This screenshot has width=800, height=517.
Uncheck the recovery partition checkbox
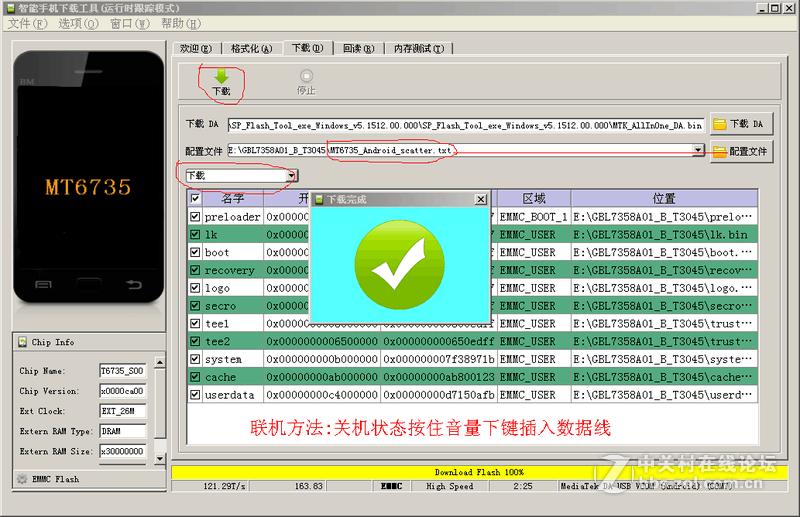click(x=195, y=270)
